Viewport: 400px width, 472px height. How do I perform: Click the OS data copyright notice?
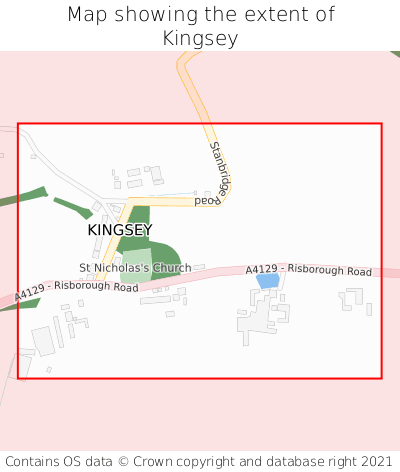[x=199, y=462]
